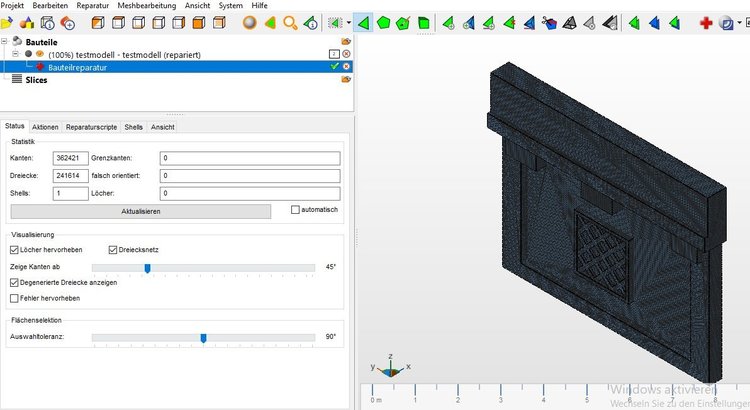Select the third view cube icon
This screenshot has height=410, width=750.
(x=139, y=22)
